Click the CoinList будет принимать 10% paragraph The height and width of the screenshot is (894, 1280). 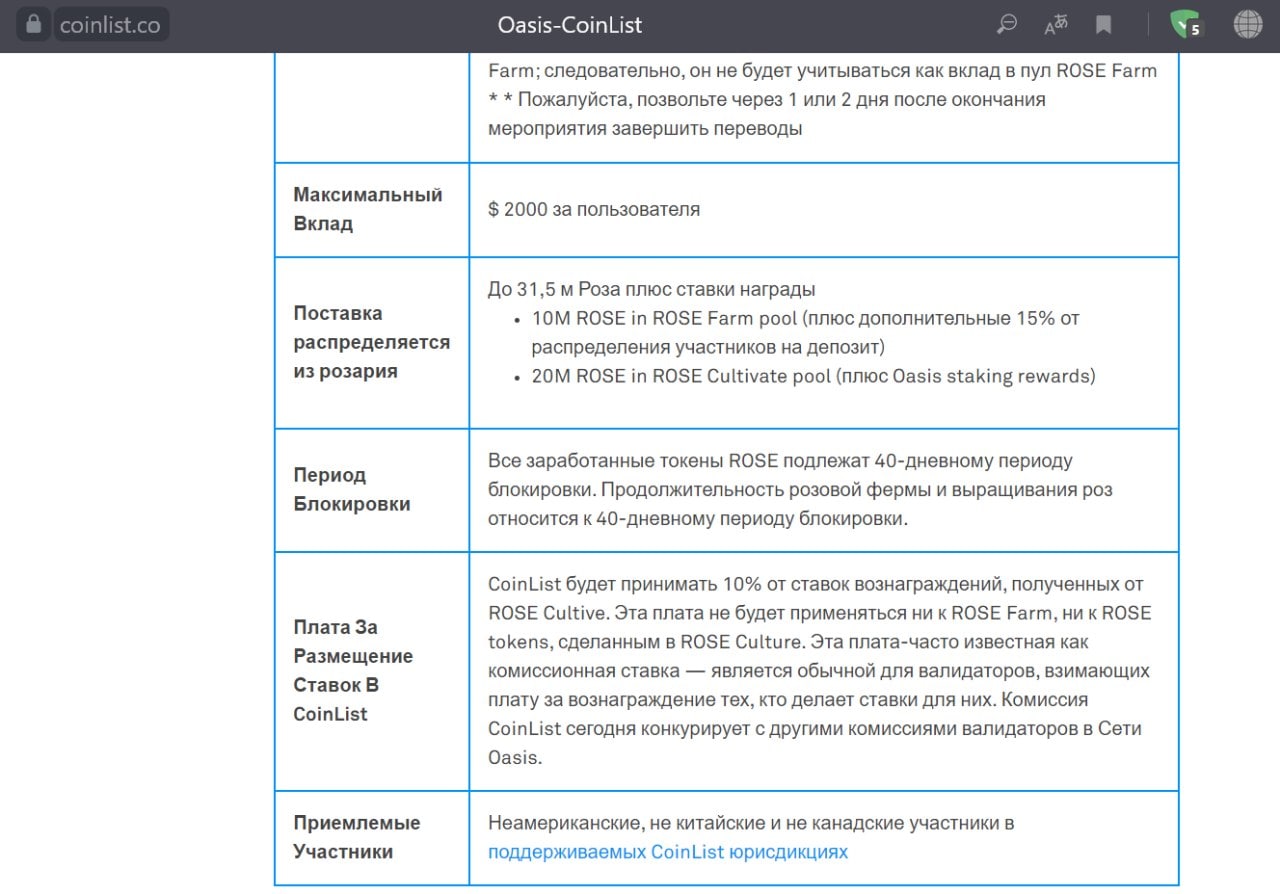[x=820, y=670]
